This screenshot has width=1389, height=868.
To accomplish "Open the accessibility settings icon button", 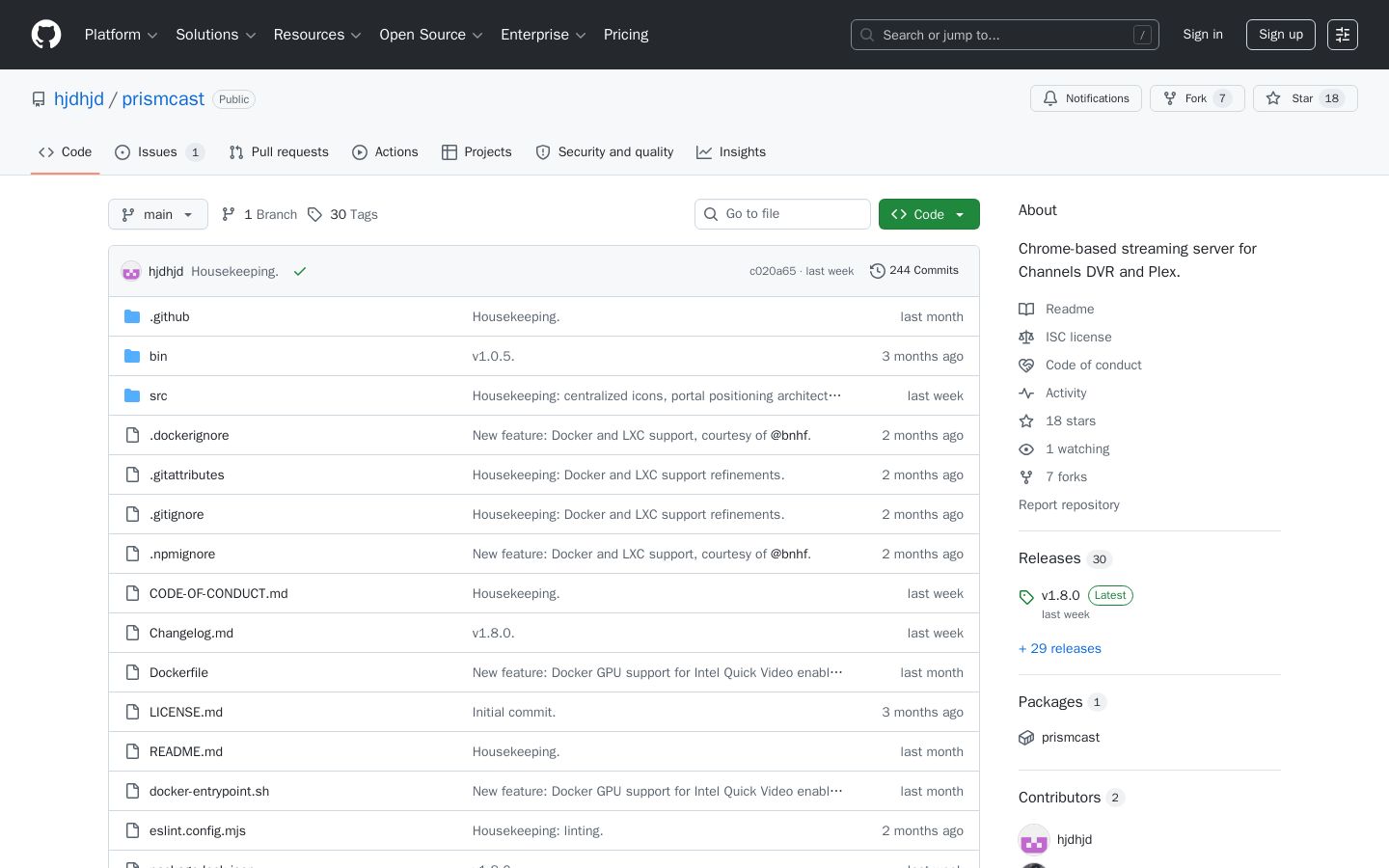I will pyautogui.click(x=1343, y=35).
